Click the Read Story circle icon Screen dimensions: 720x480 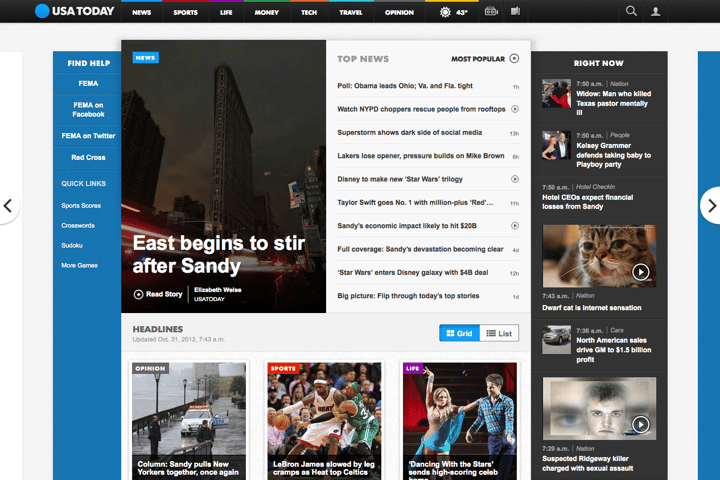tap(138, 294)
